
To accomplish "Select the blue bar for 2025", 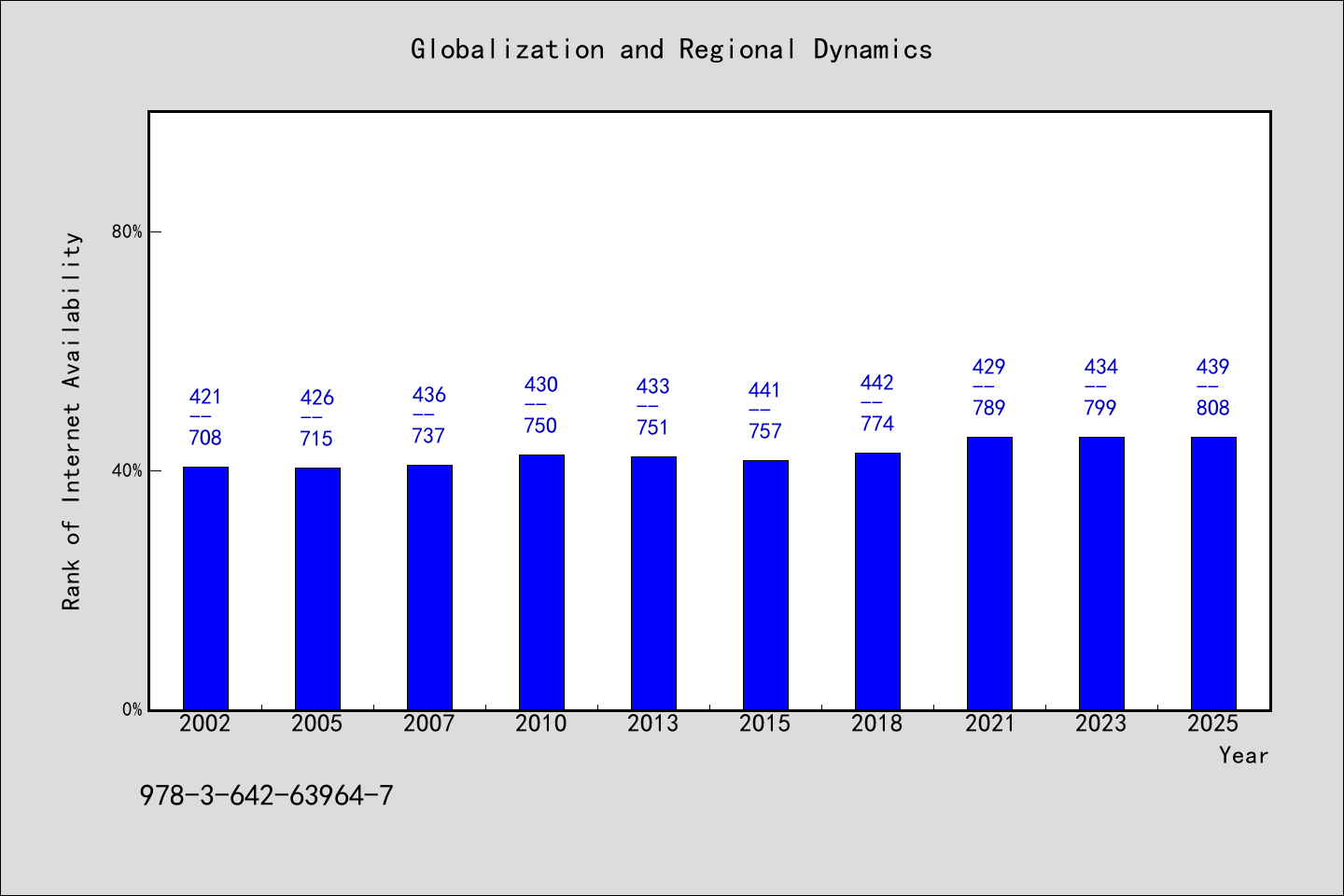I will click(1213, 573).
